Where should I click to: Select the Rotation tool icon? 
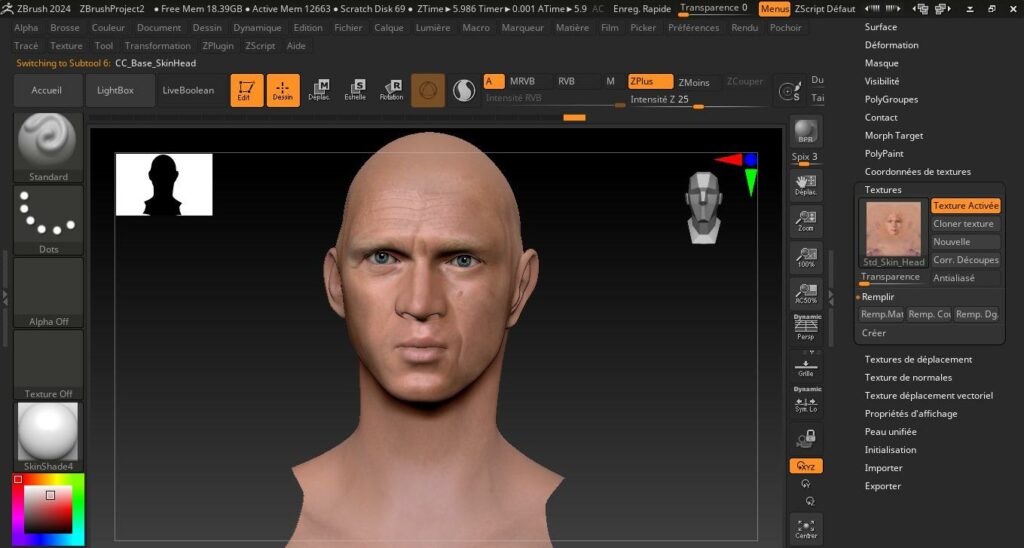click(x=391, y=90)
